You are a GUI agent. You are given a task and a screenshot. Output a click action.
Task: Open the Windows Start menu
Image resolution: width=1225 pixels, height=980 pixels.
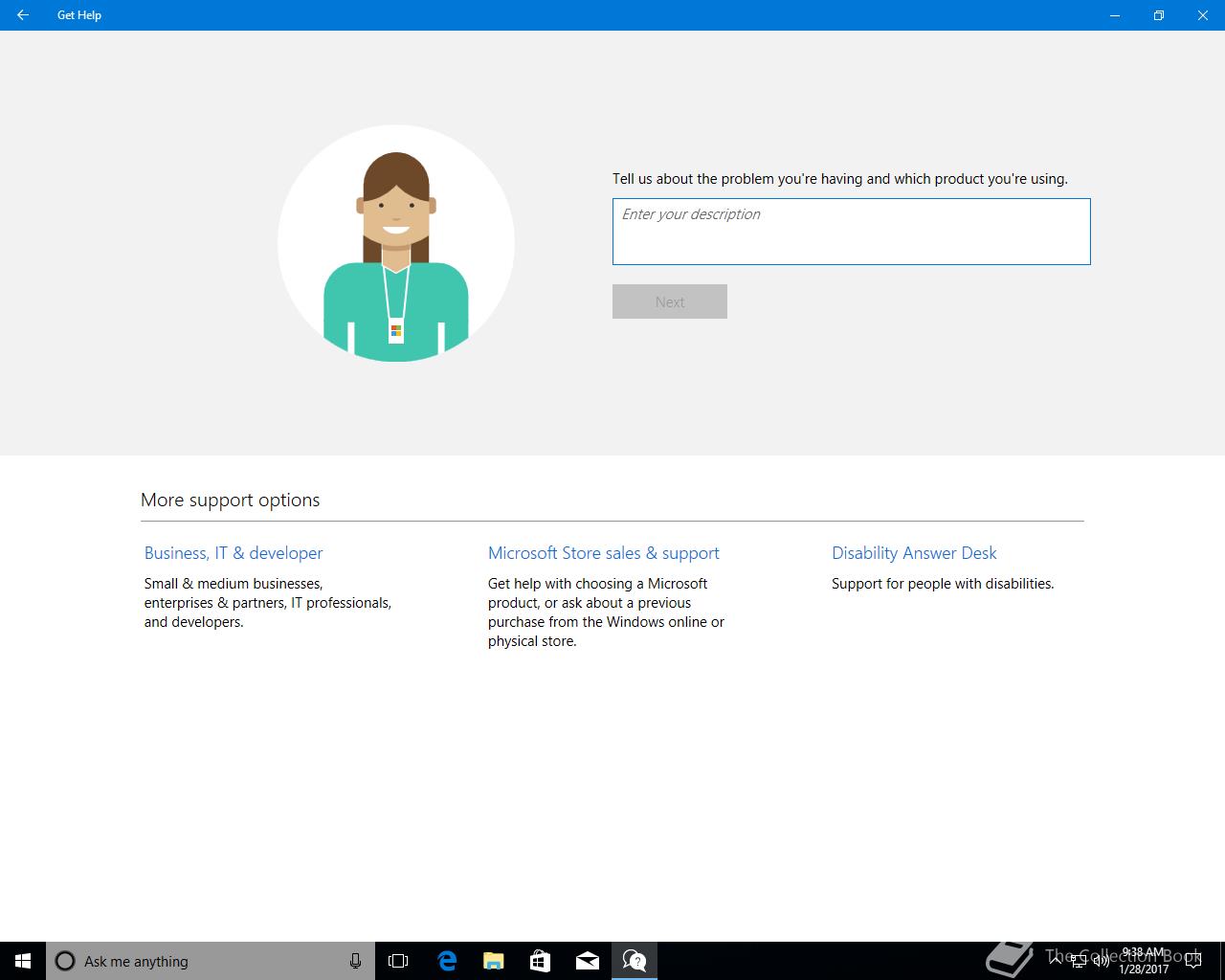[23, 961]
